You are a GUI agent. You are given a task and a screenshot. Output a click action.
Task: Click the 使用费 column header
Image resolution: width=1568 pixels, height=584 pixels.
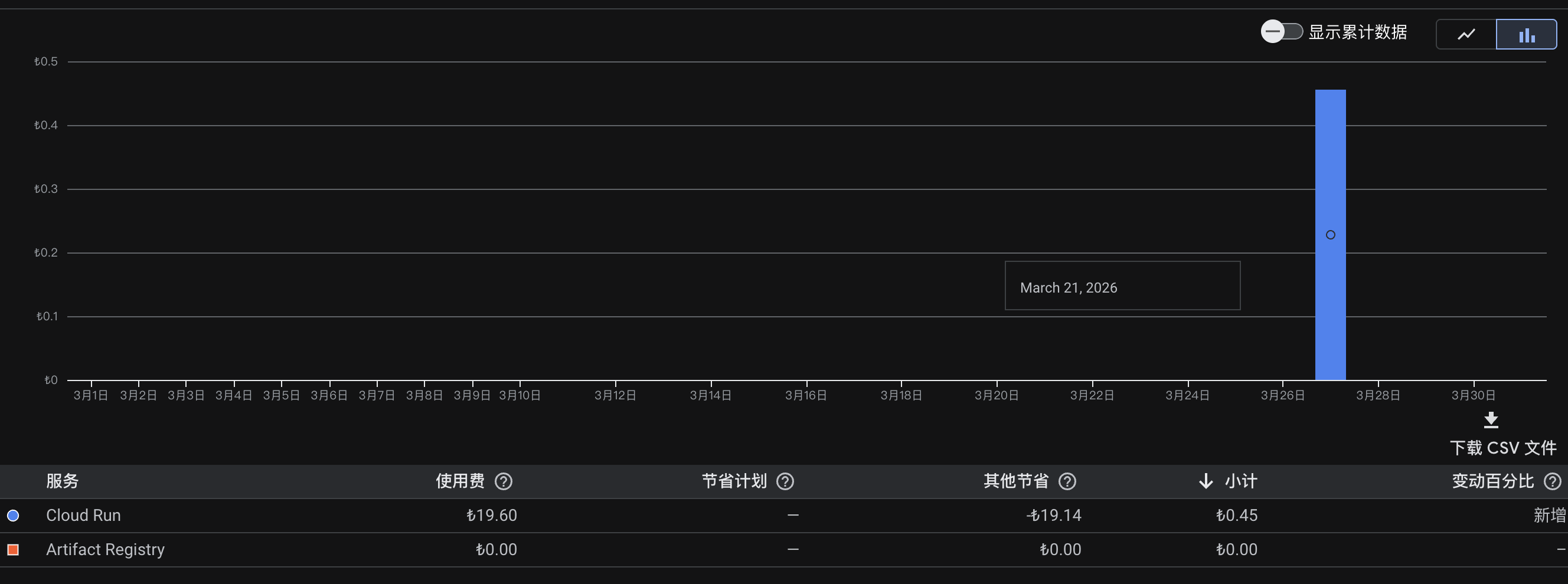point(460,482)
